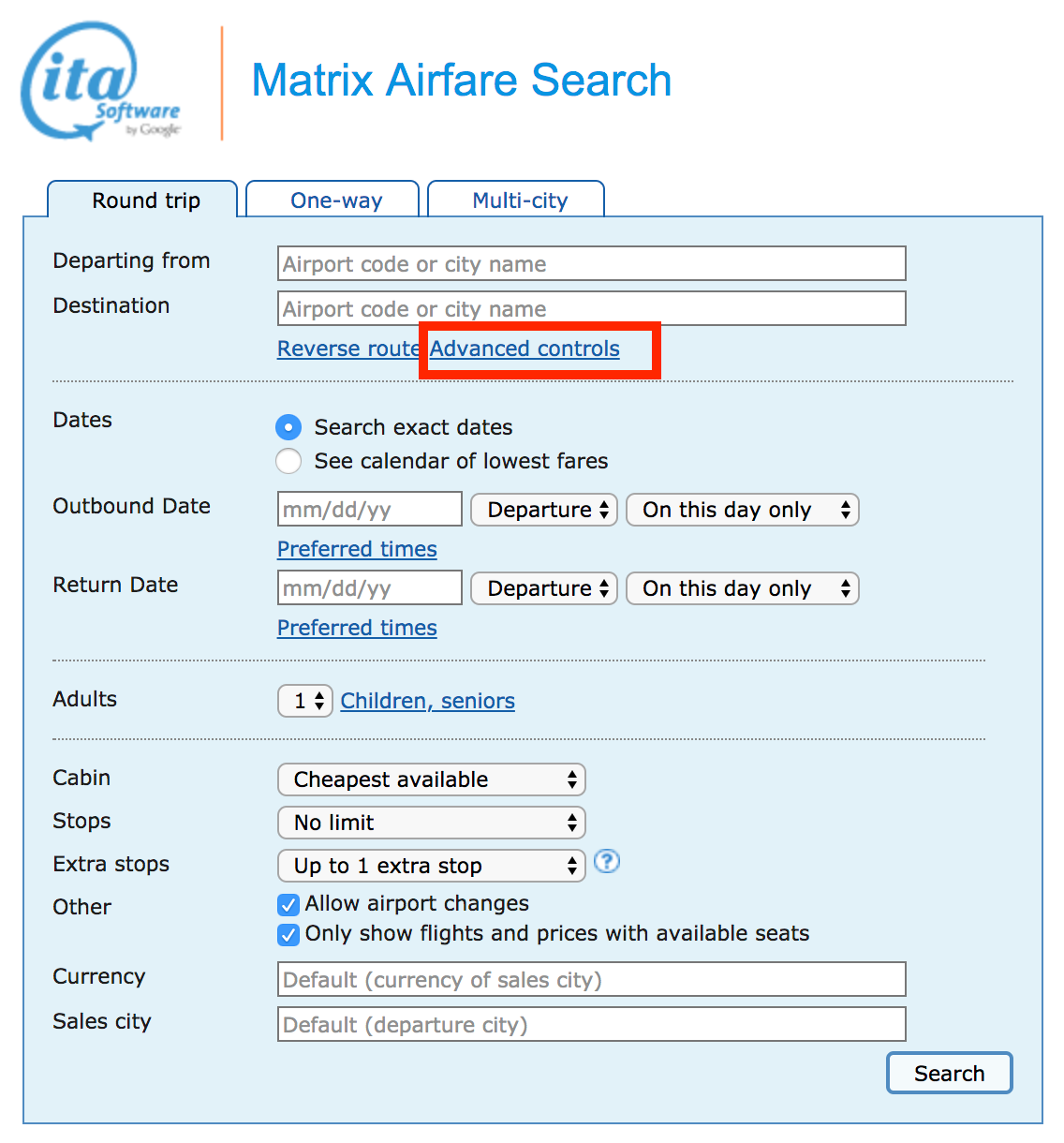1064x1143 pixels.
Task: Click the Reverse route link
Action: tap(348, 349)
